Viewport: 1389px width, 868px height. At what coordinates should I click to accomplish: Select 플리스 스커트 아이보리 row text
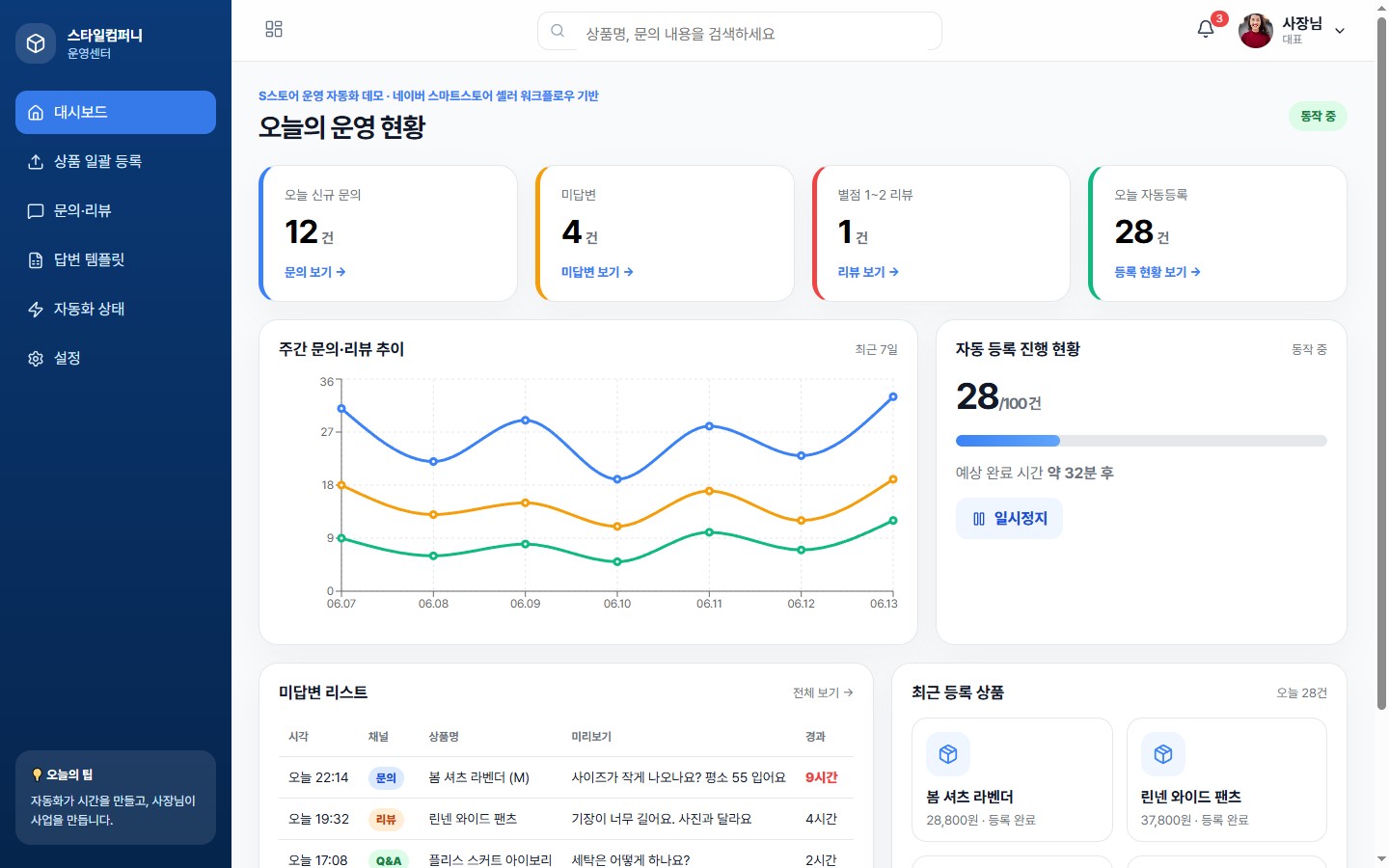pos(490,859)
